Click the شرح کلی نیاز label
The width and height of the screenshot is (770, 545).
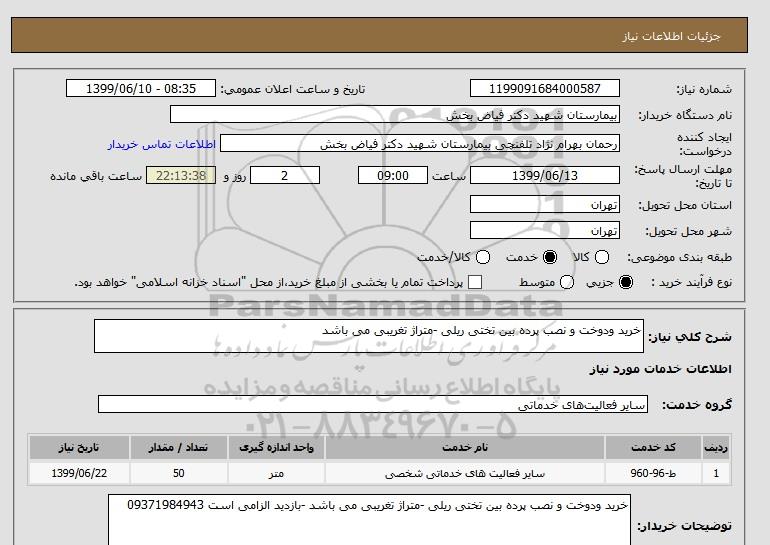click(x=690, y=337)
